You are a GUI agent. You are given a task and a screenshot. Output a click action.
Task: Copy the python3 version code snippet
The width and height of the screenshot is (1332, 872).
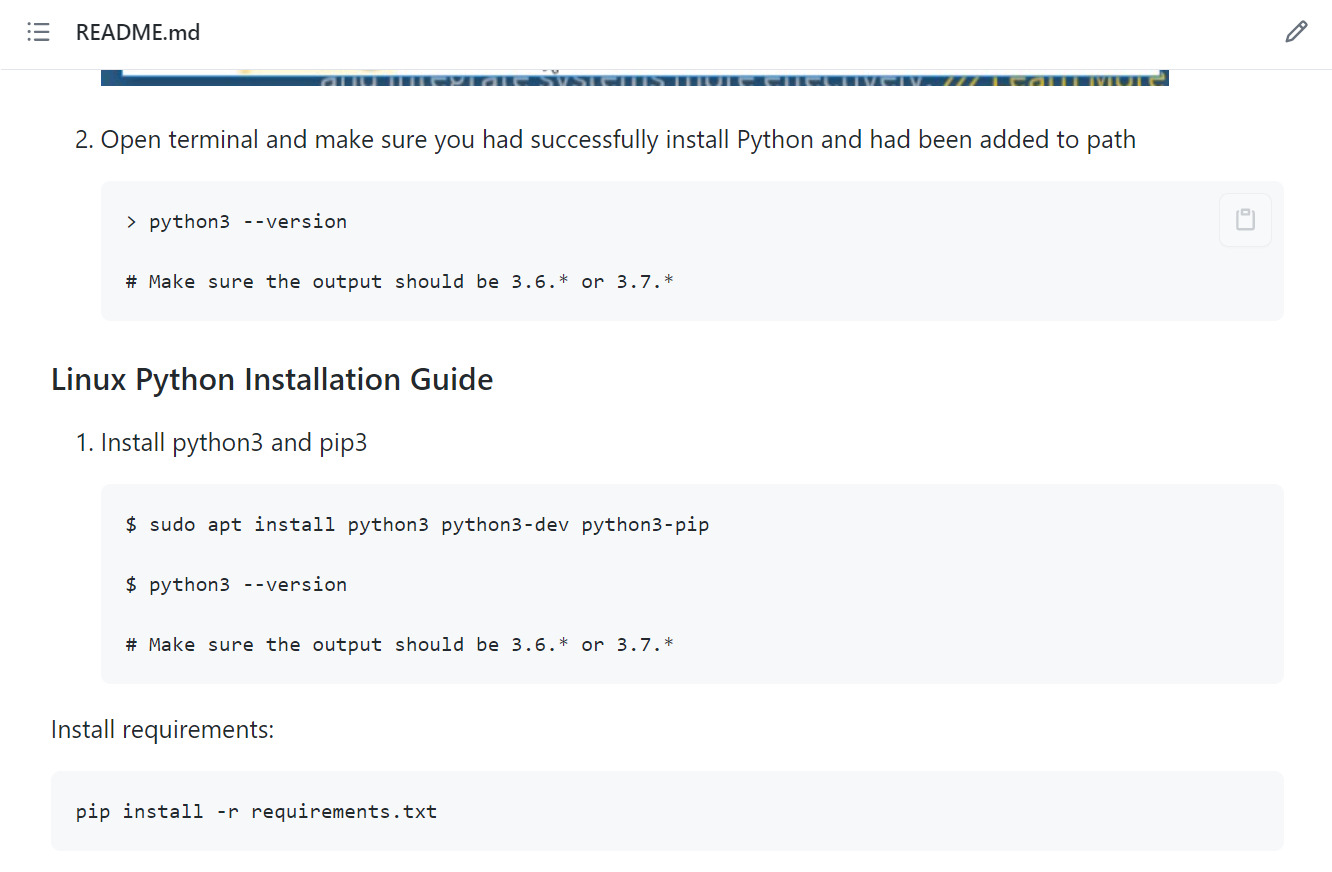1245,220
